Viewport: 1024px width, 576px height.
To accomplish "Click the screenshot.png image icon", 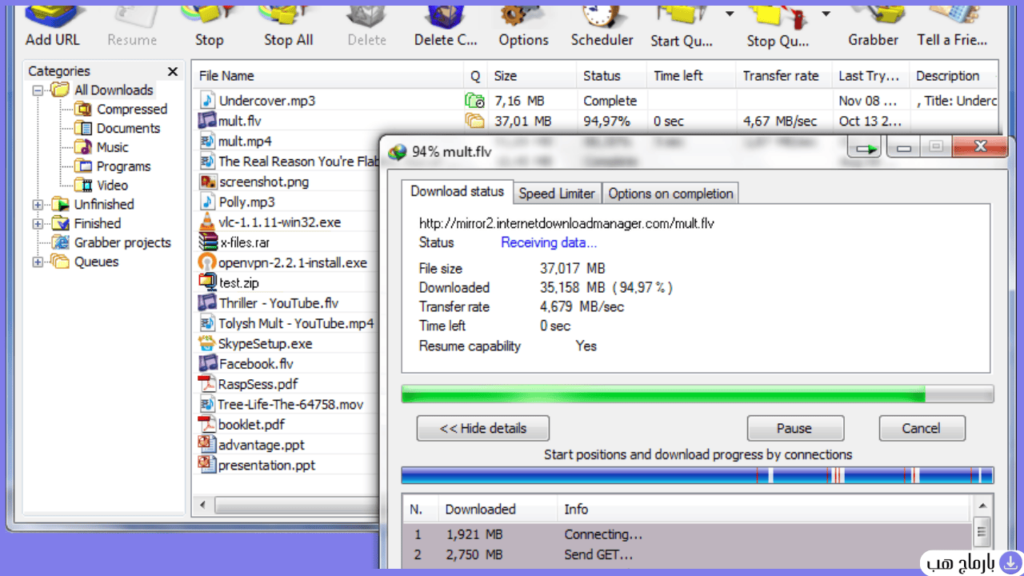I will point(208,182).
